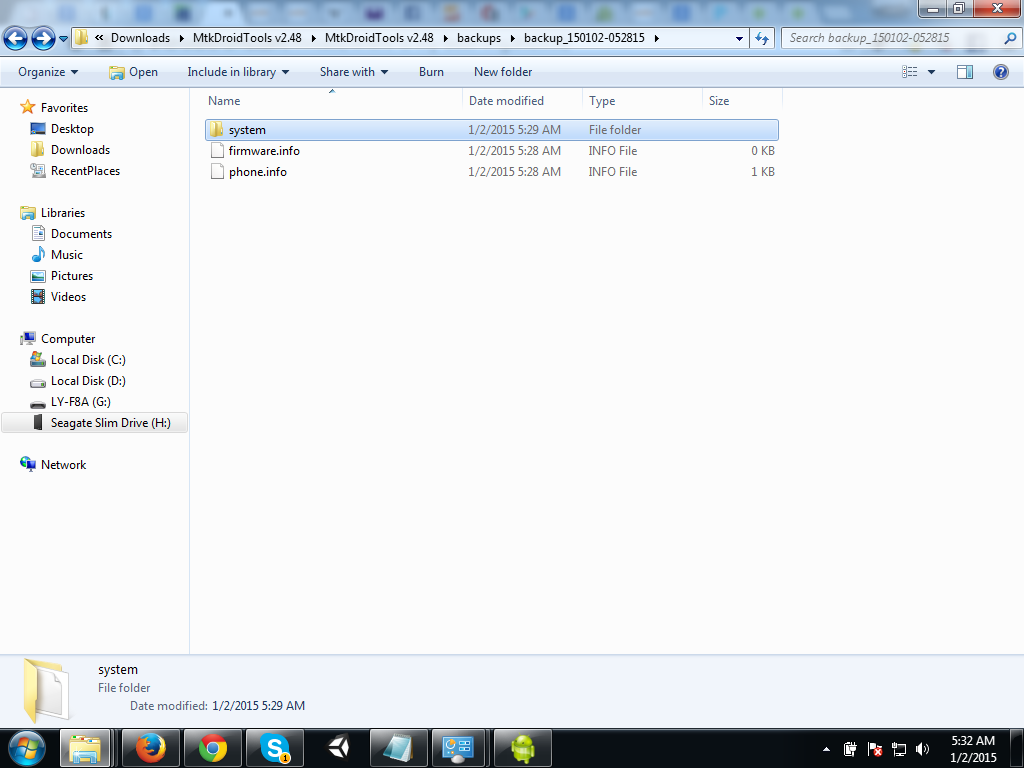The width and height of the screenshot is (1024, 768).
Task: Select Seagate Slim Drive (H:) in sidebar
Action: point(110,423)
